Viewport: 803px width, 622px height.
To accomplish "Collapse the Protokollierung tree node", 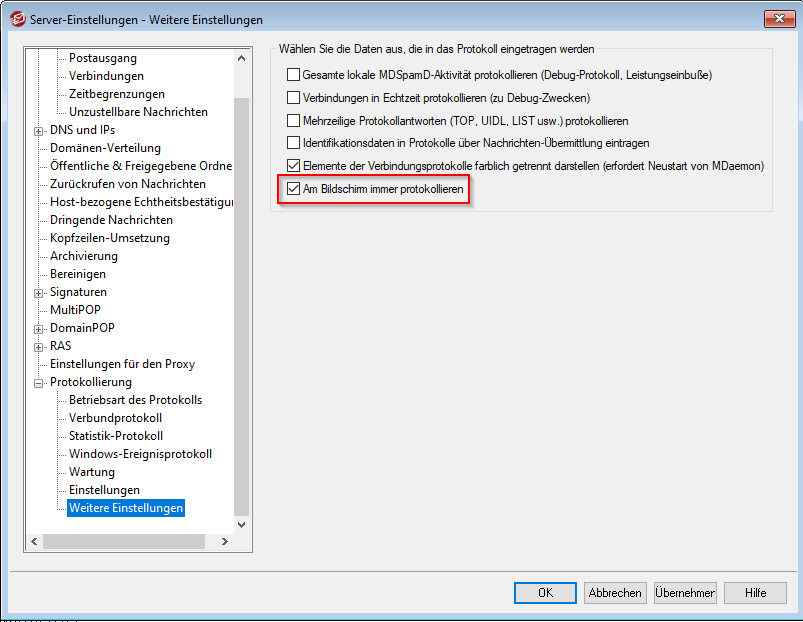I will 39,382.
